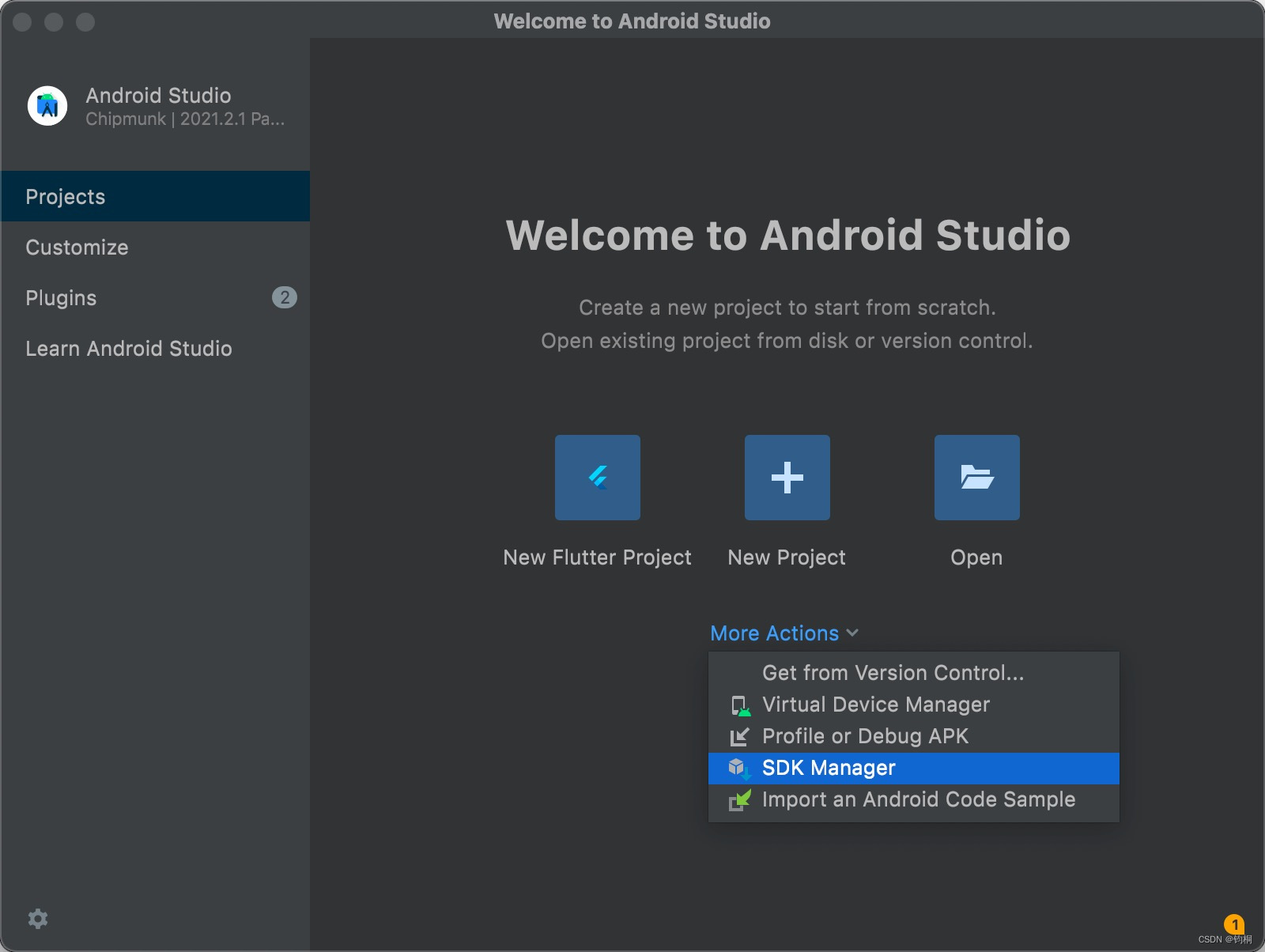Select Virtual Device Manager menu entry
Screen dimensions: 1265x952
point(914,705)
